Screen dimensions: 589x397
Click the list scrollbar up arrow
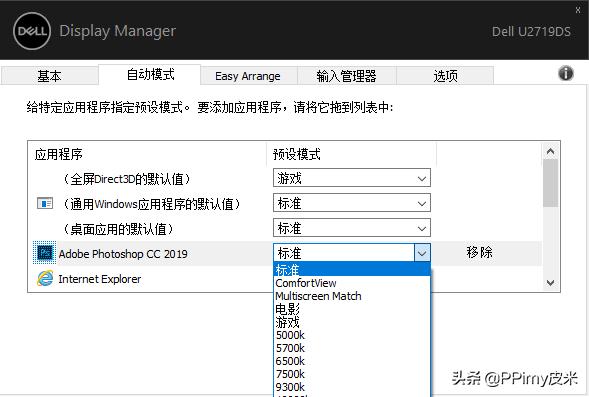tap(550, 151)
